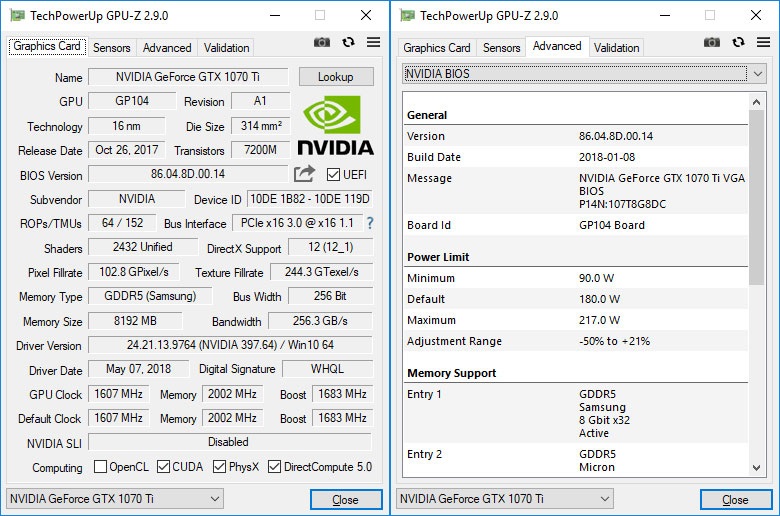Click the GPU-Z app icon in the left title bar
Screen dimensions: 780x516
point(17,15)
